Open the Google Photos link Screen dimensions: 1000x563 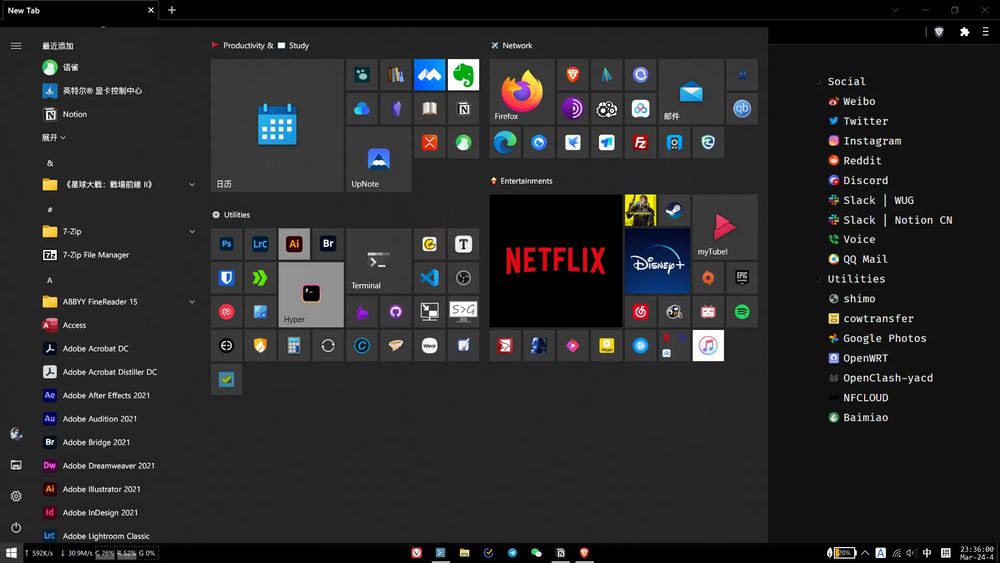coord(877,339)
